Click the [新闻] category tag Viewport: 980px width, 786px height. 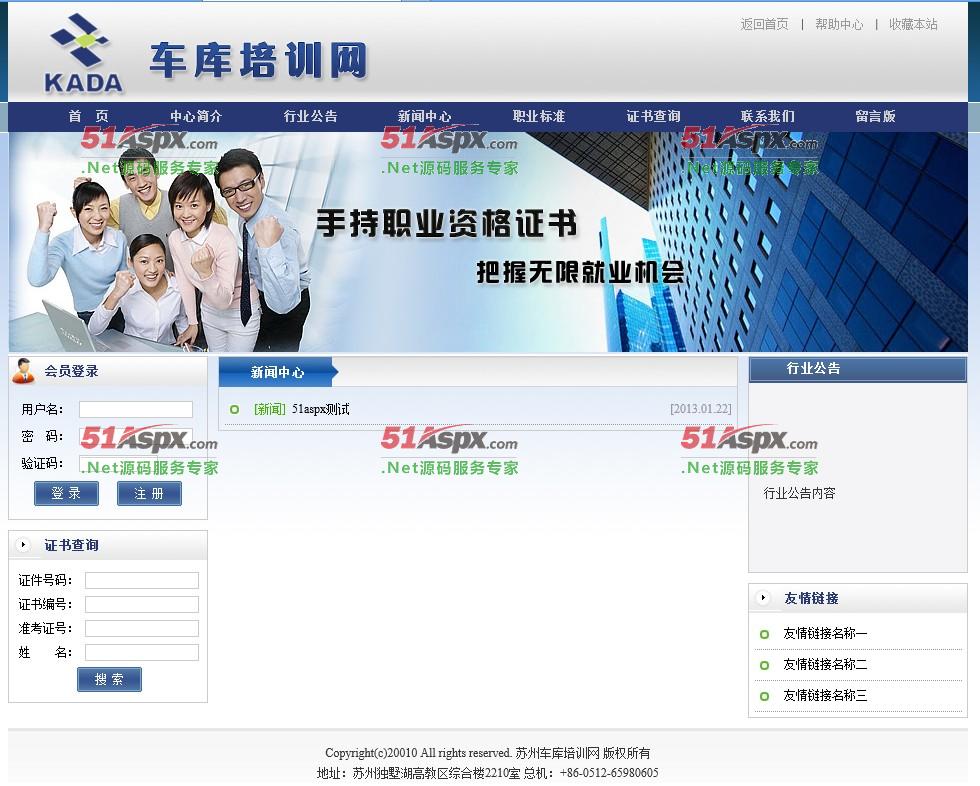tap(269, 409)
